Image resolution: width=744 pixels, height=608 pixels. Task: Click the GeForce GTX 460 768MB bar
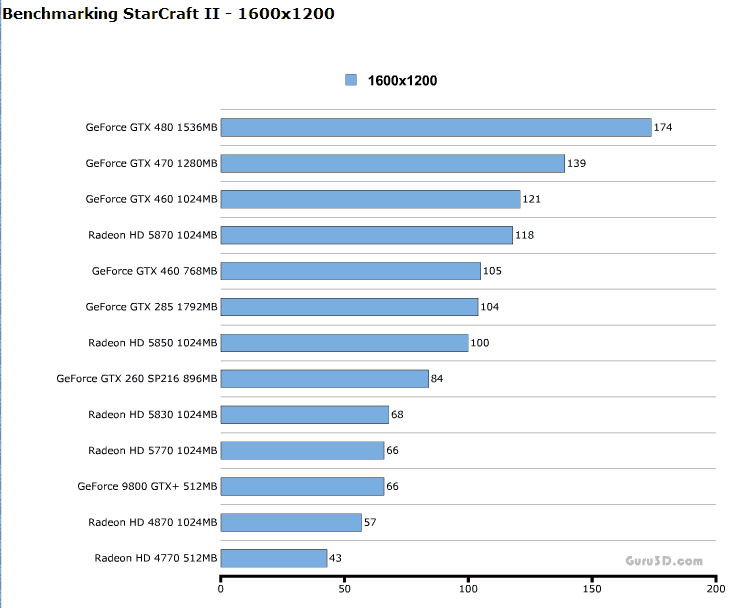pos(351,271)
